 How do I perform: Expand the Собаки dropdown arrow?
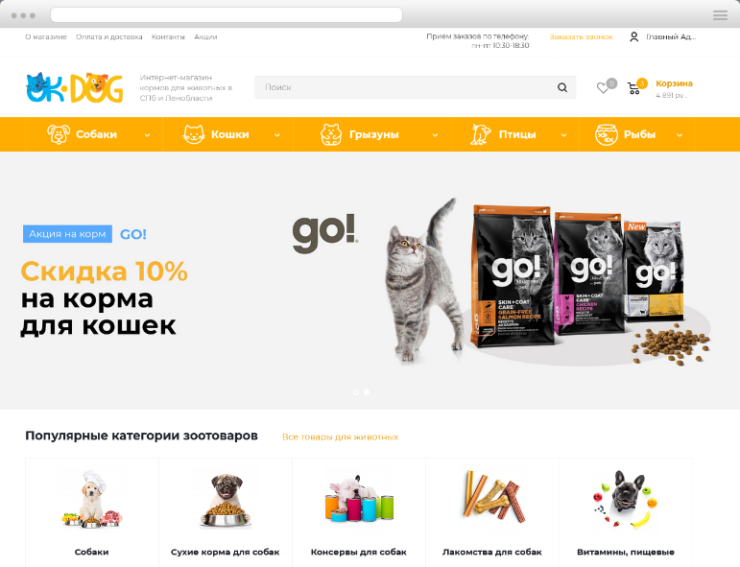147,135
